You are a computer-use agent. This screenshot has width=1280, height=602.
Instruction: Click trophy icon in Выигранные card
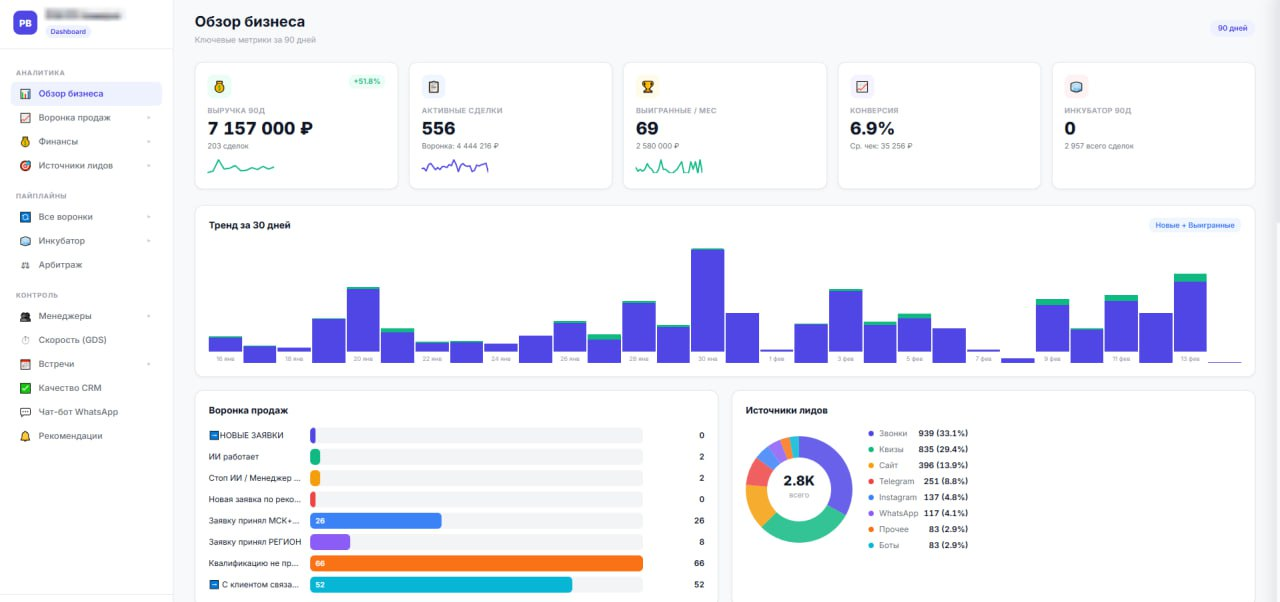pos(647,86)
